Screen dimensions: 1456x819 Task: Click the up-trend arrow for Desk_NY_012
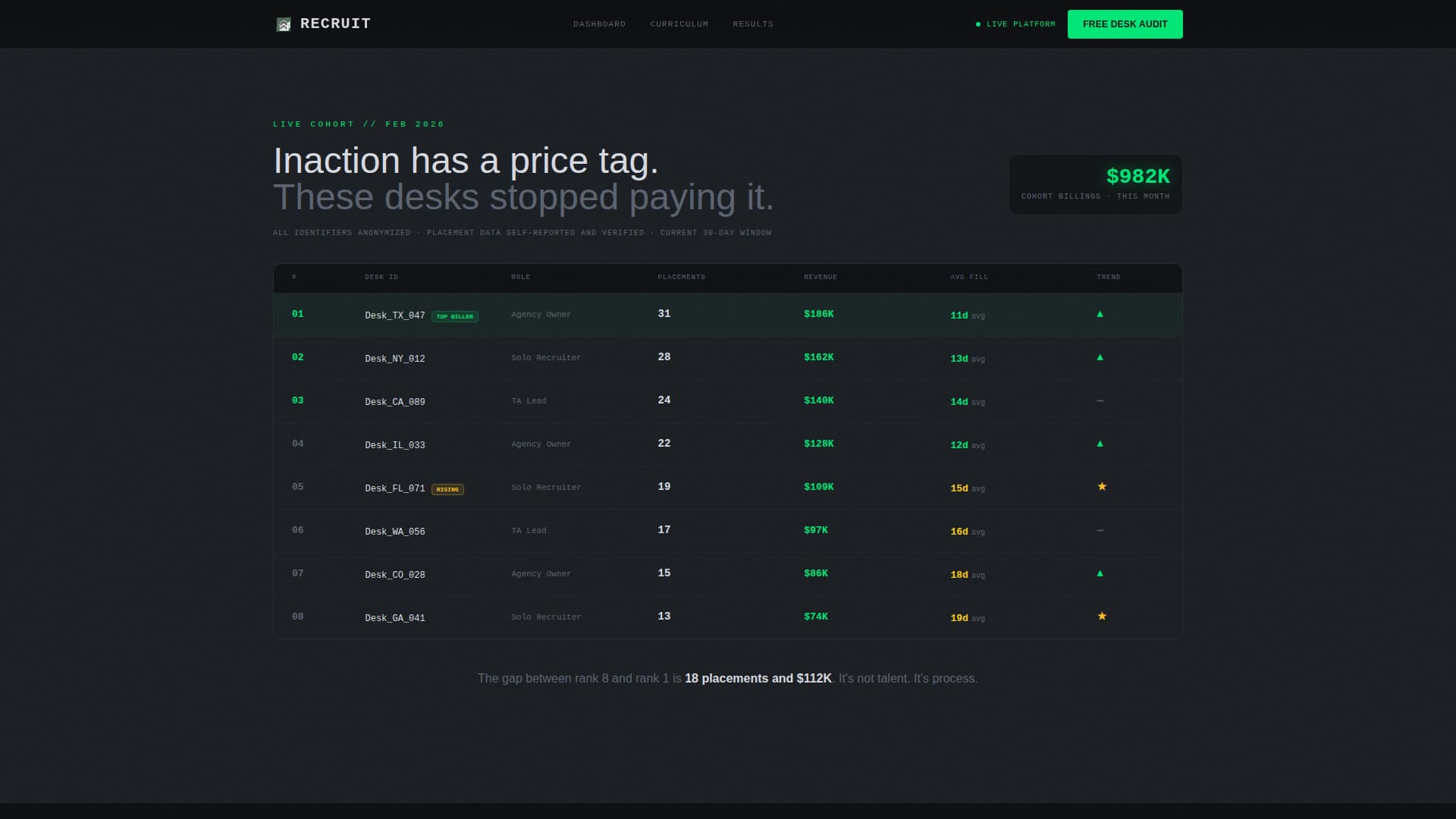pyautogui.click(x=1100, y=357)
